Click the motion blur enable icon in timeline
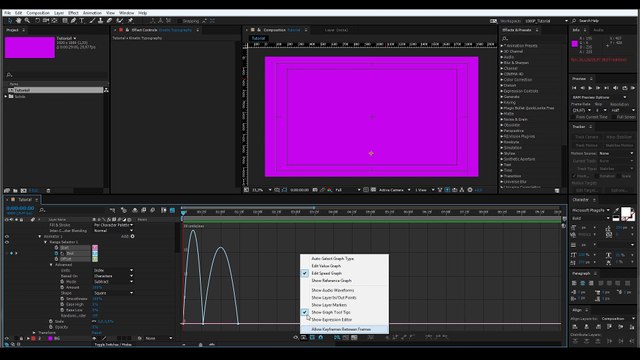The image size is (640, 360). (x=152, y=210)
